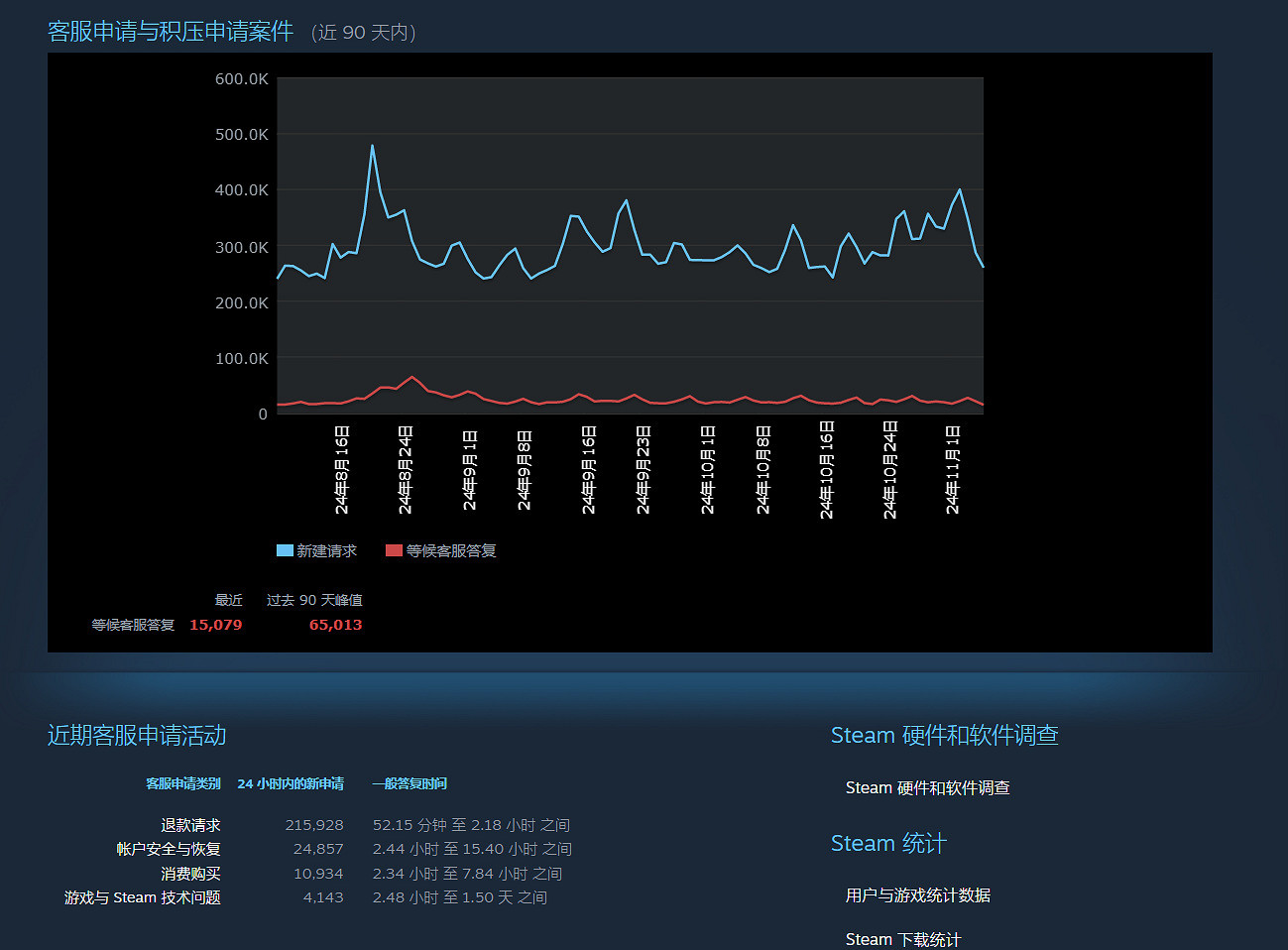Select the 帐户安全与恢复 category row
The width and height of the screenshot is (1288, 950).
pyautogui.click(x=167, y=849)
